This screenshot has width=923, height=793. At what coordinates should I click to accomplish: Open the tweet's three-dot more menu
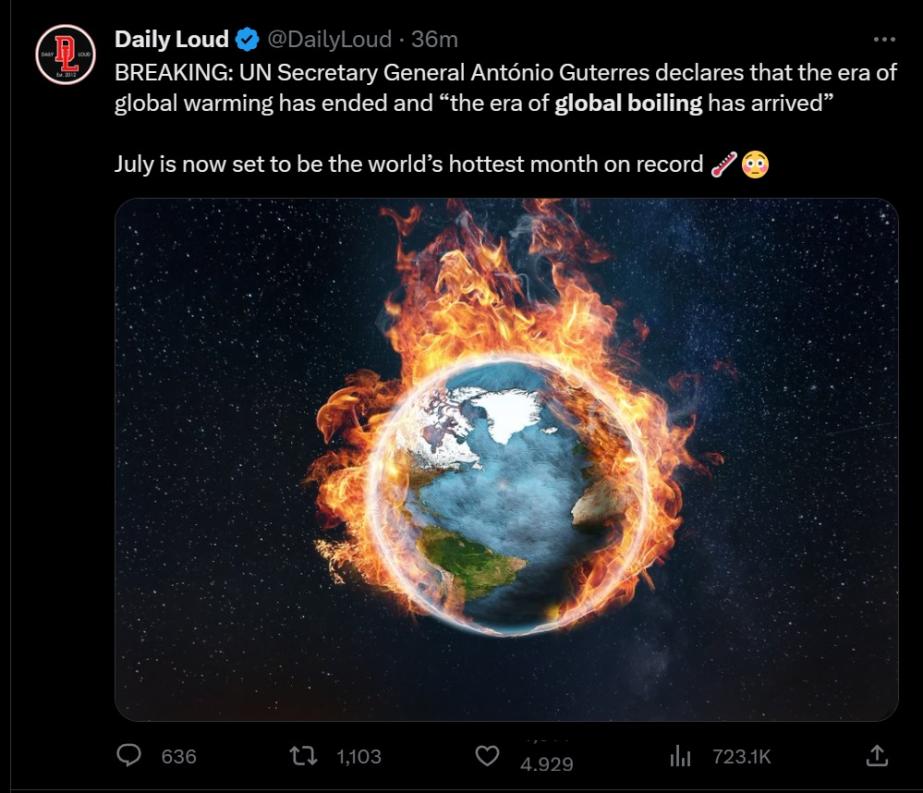pyautogui.click(x=884, y=39)
